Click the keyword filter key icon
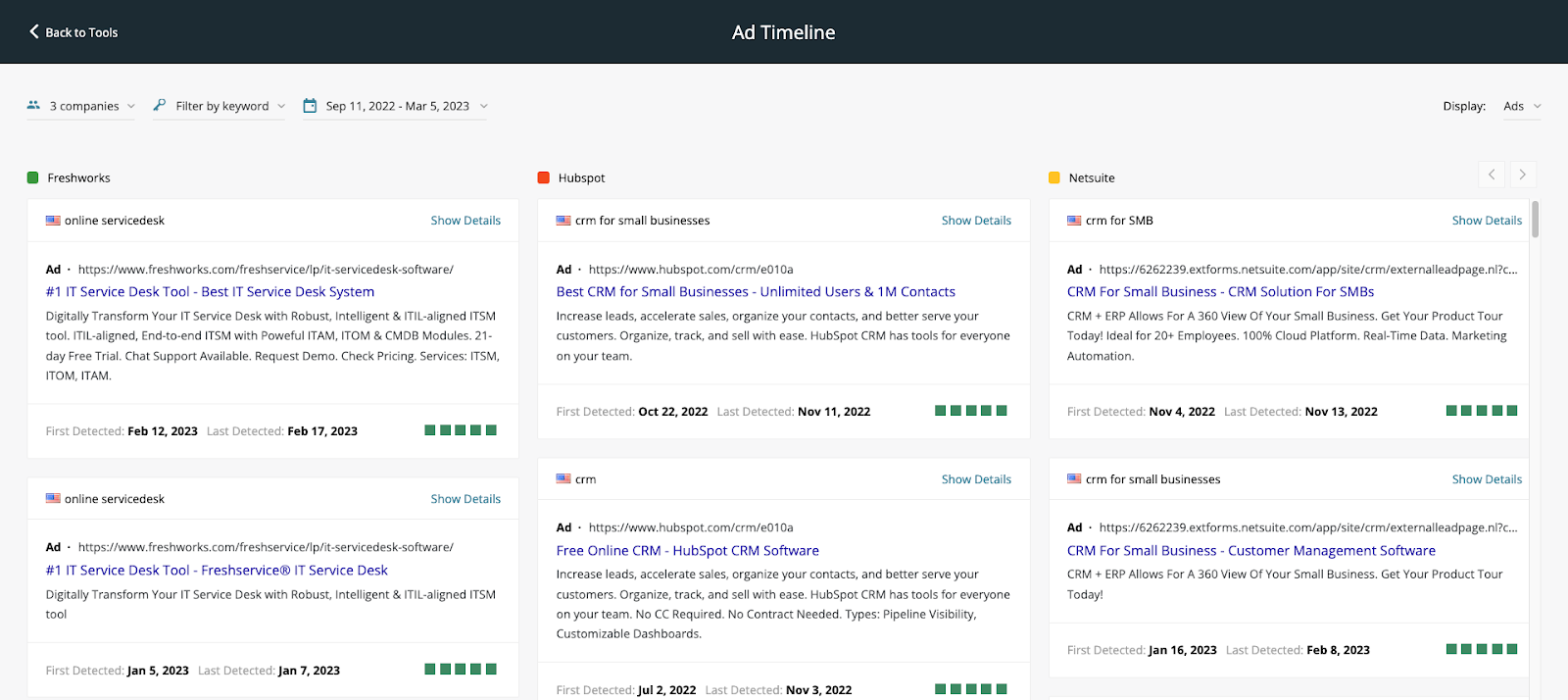Viewport: 1568px width, 700px height. coord(160,105)
